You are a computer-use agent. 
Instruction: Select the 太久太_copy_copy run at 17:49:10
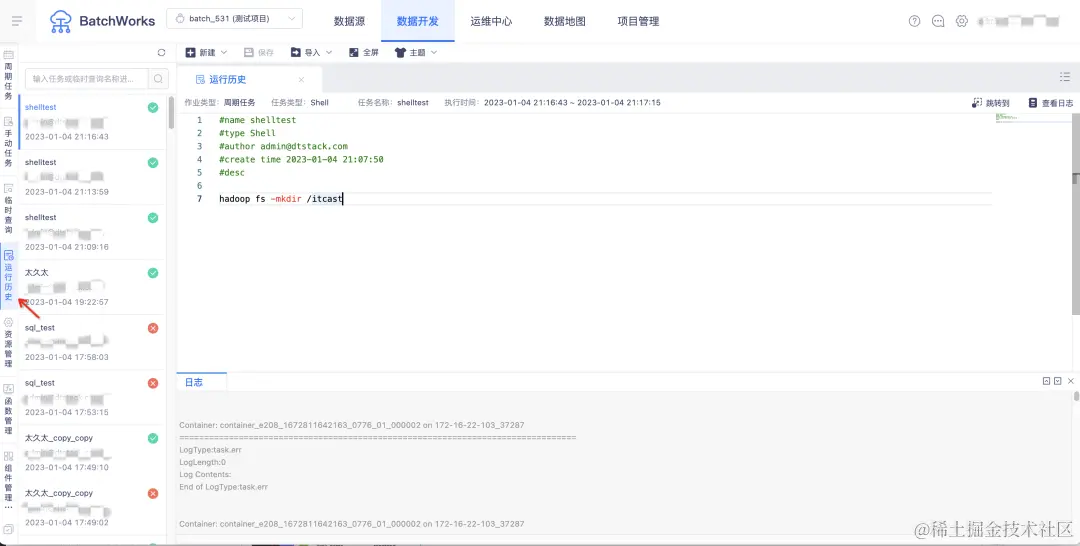tap(92, 452)
